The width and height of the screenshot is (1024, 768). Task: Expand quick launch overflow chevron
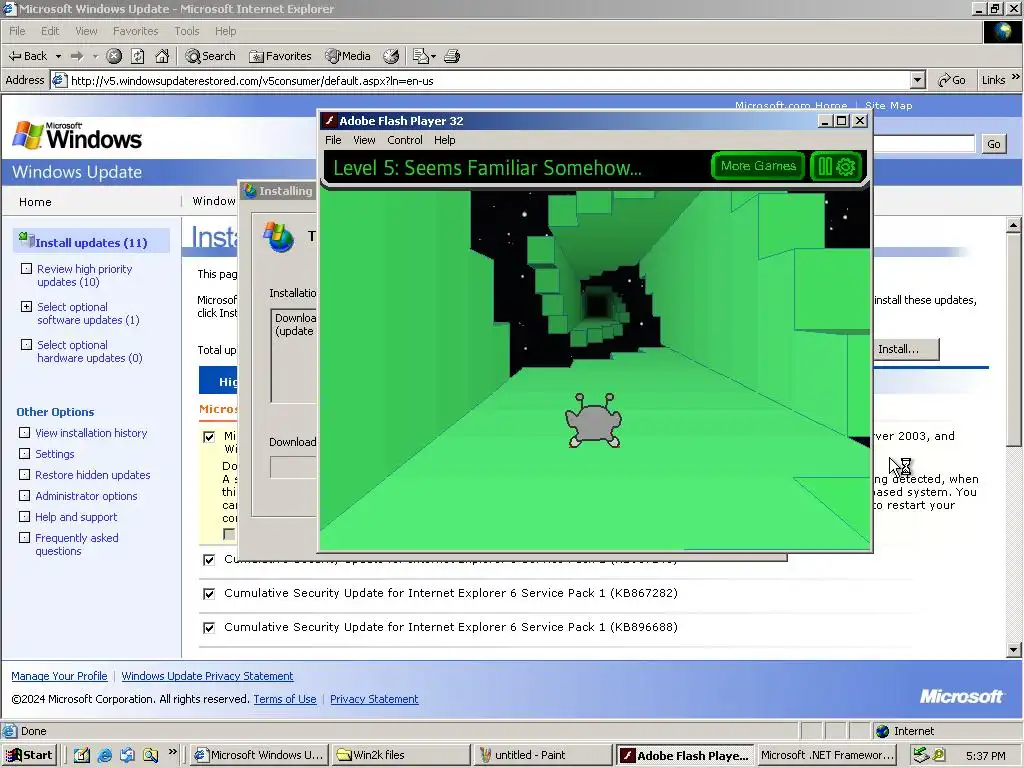pyautogui.click(x=172, y=752)
